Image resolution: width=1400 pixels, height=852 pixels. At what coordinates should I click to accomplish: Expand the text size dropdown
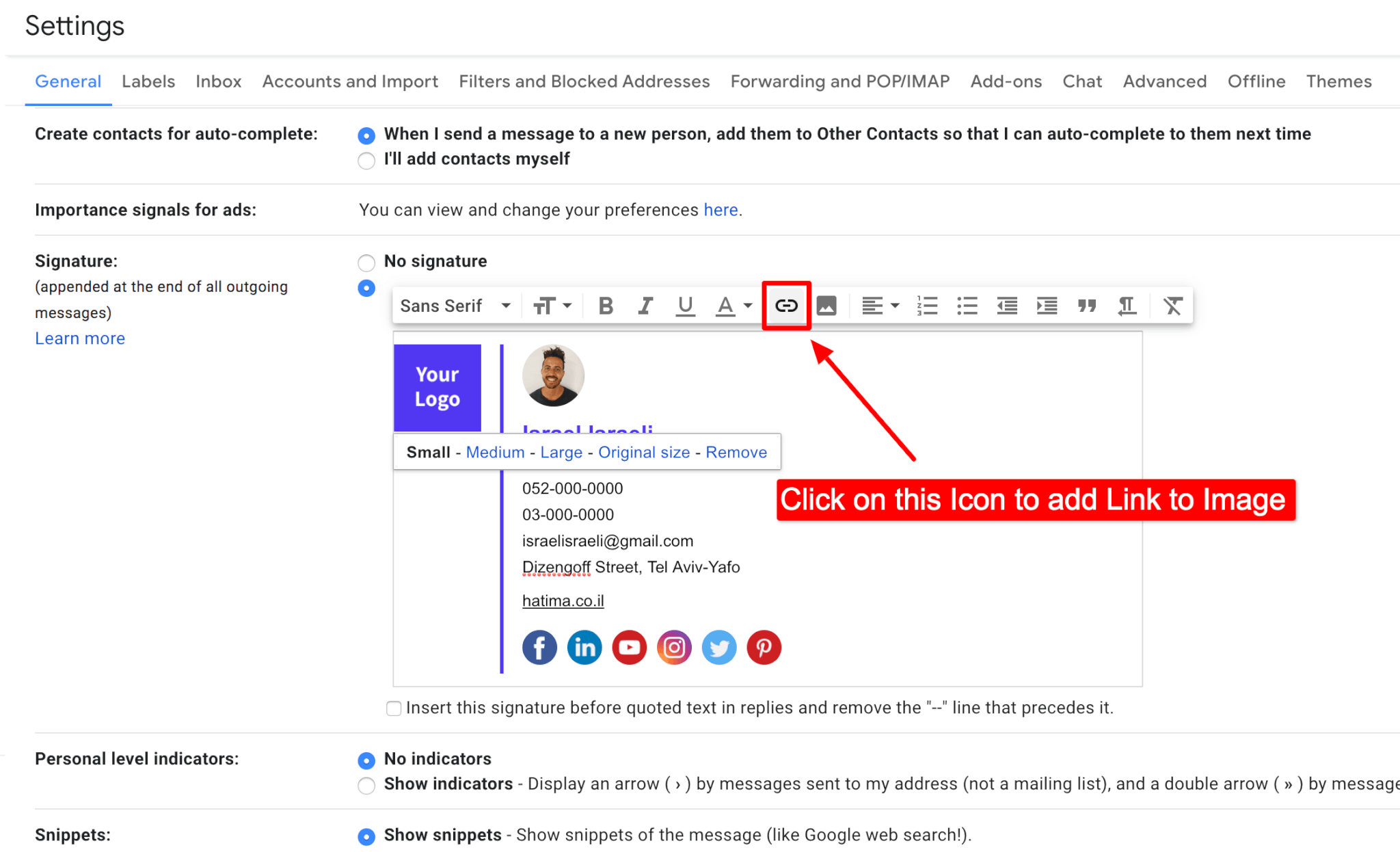click(555, 306)
